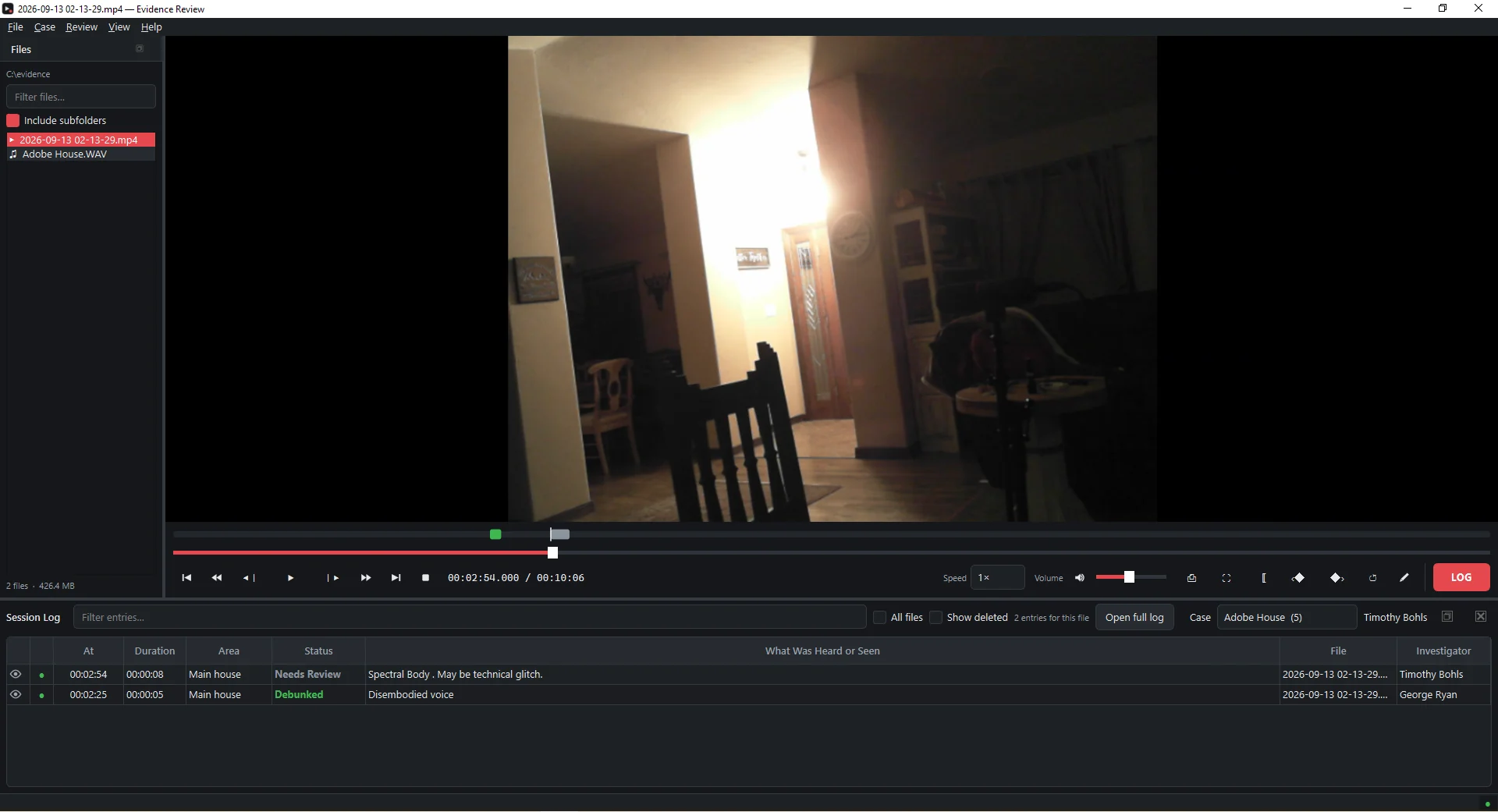Play the evidence video
Screen dimensions: 1498x812
pyautogui.click(x=290, y=578)
